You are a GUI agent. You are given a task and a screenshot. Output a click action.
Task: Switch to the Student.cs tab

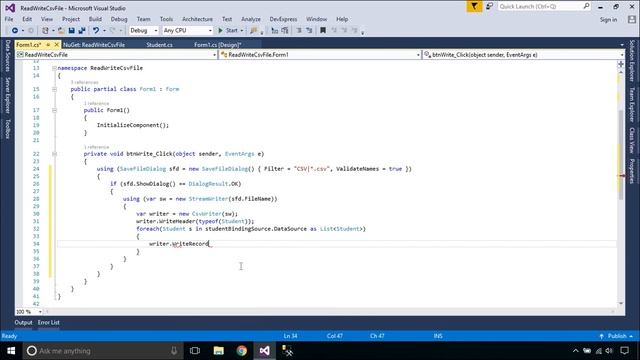tap(160, 45)
